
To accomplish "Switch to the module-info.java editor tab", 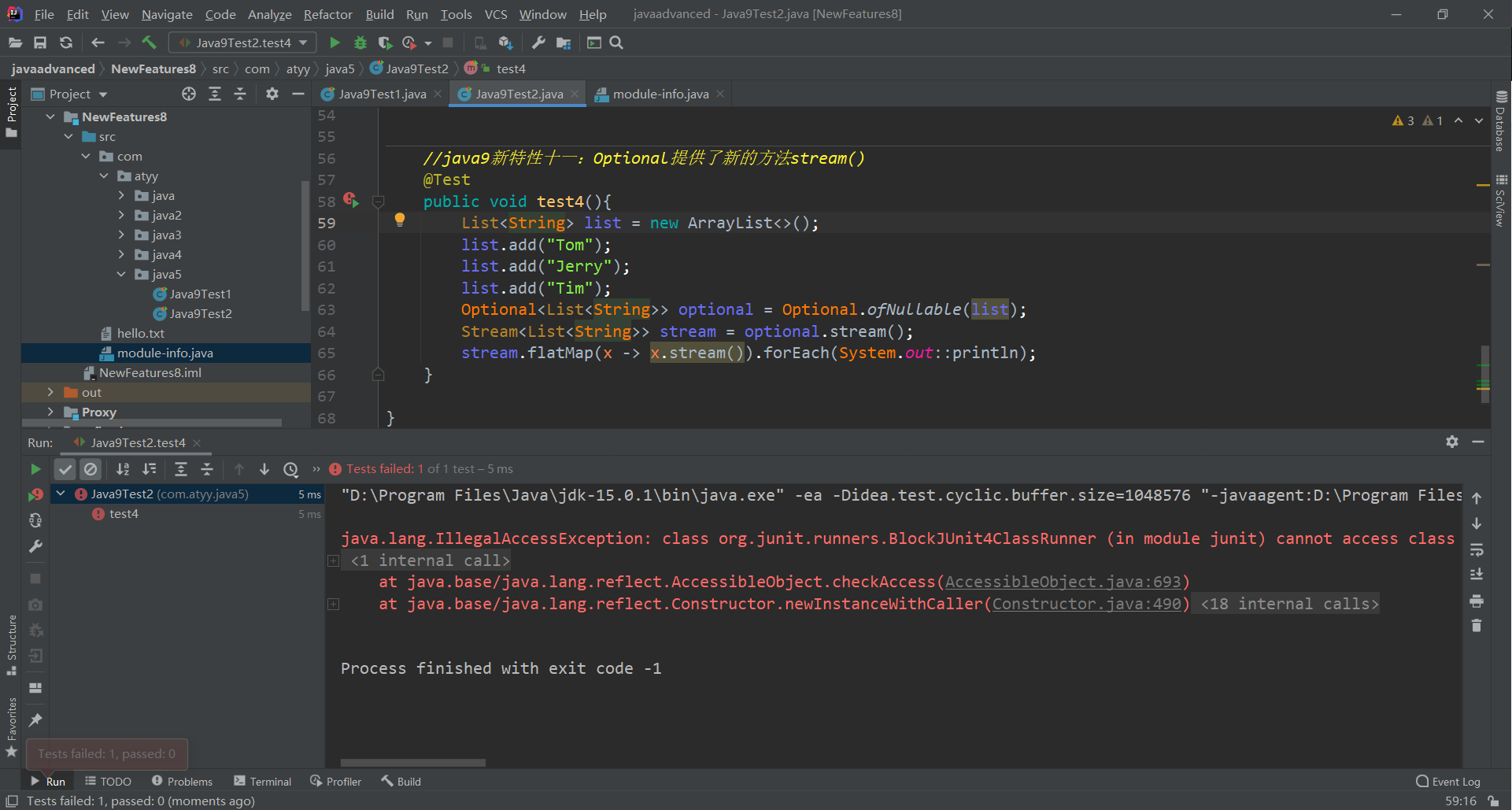I will point(660,94).
